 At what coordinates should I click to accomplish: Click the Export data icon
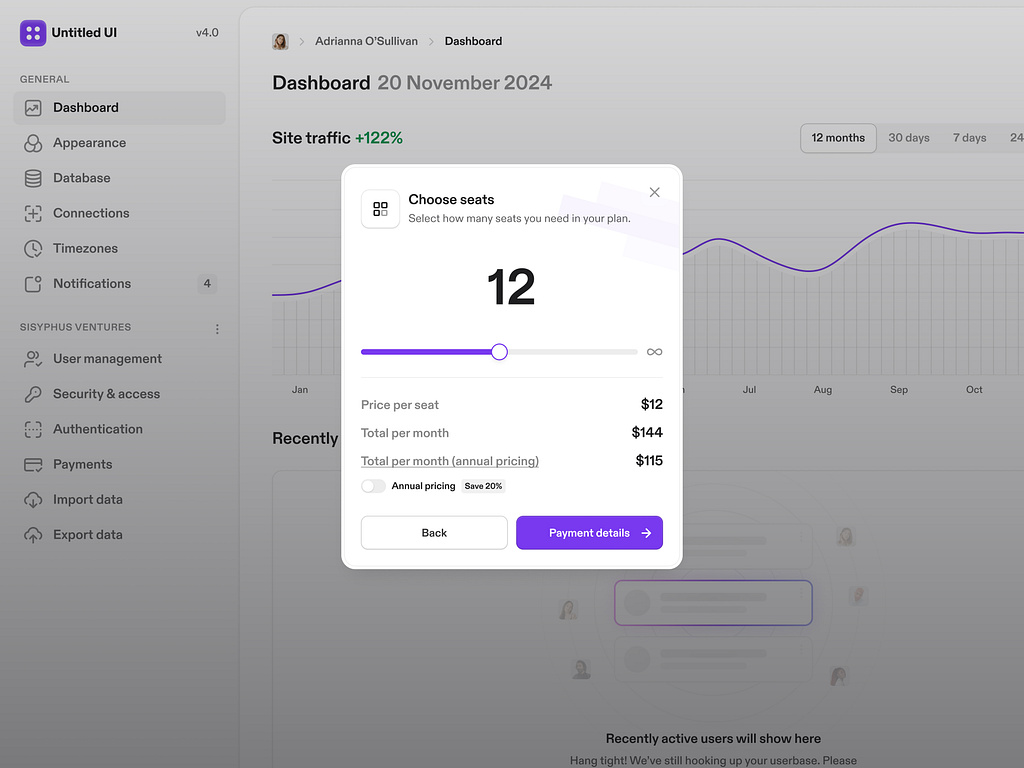coord(33,534)
